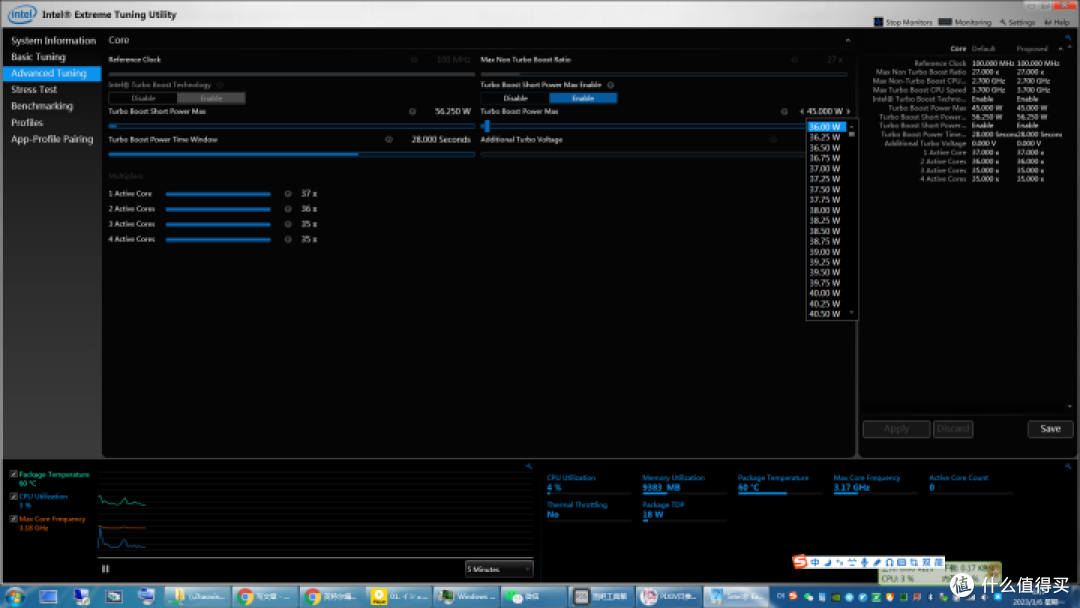Disable Turbo Boost Short Power Max
This screenshot has height=608, width=1080.
point(515,98)
